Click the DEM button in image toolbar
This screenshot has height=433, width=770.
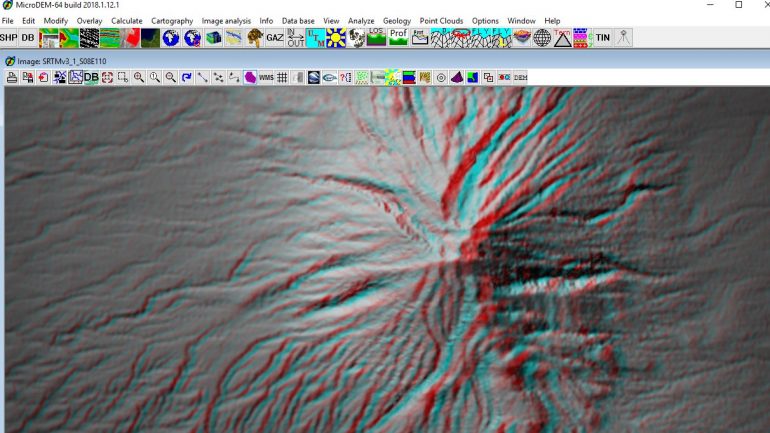521,77
